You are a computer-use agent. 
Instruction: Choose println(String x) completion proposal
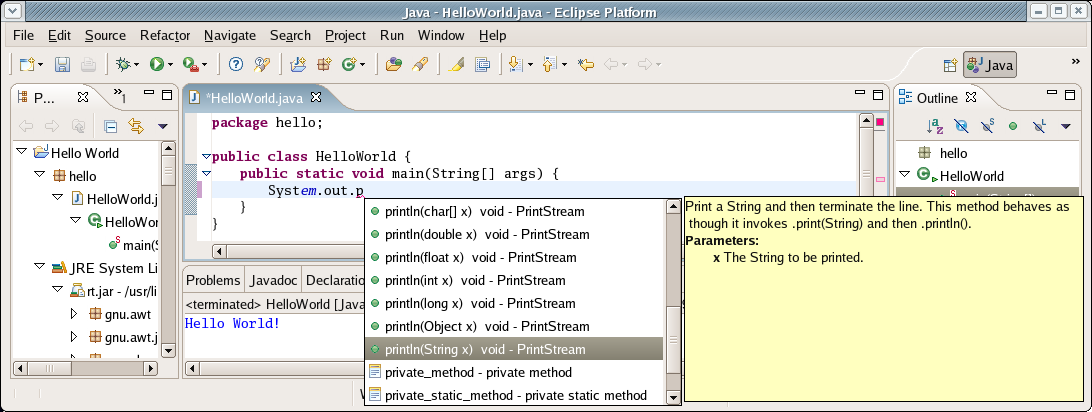[x=515, y=349]
